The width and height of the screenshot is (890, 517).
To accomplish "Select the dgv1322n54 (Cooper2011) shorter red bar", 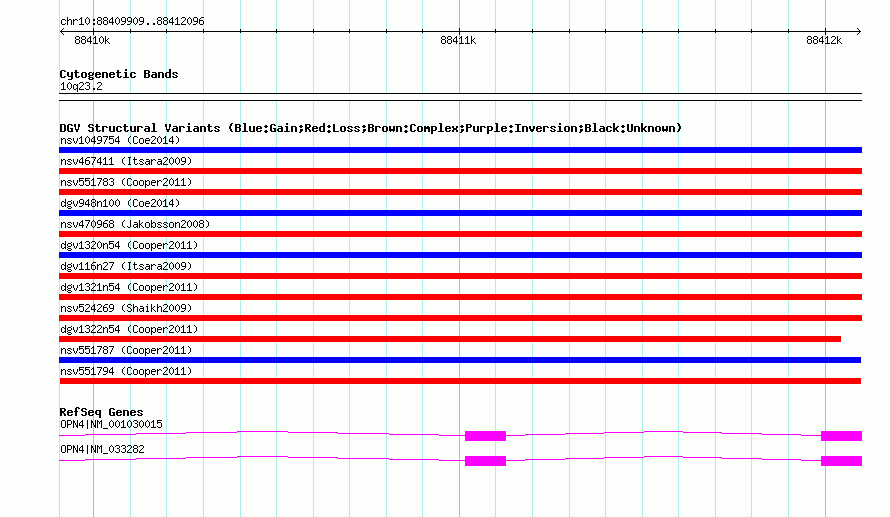I will (x=450, y=339).
